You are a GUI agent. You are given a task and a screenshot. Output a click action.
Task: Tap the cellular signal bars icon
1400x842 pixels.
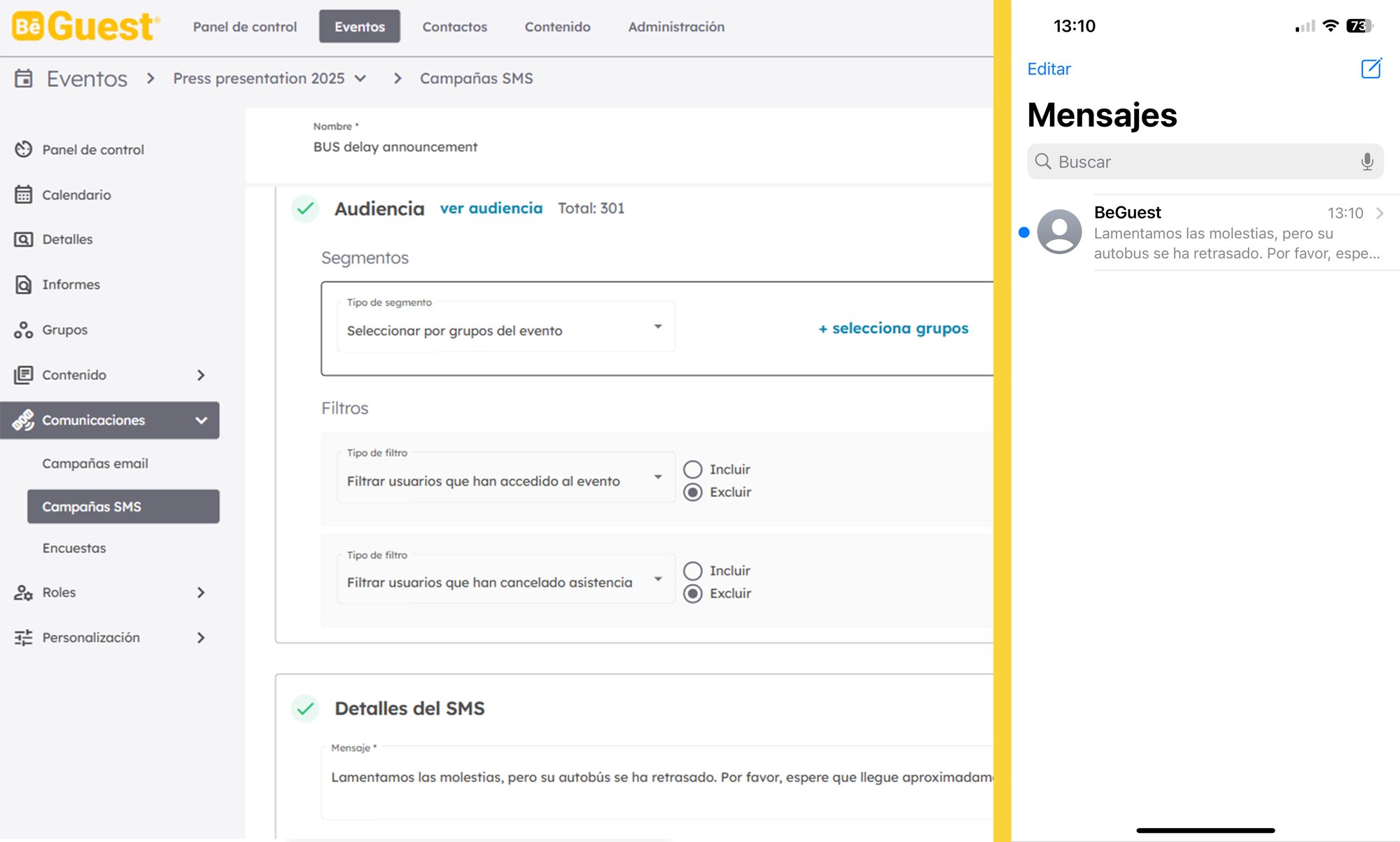click(x=1305, y=27)
